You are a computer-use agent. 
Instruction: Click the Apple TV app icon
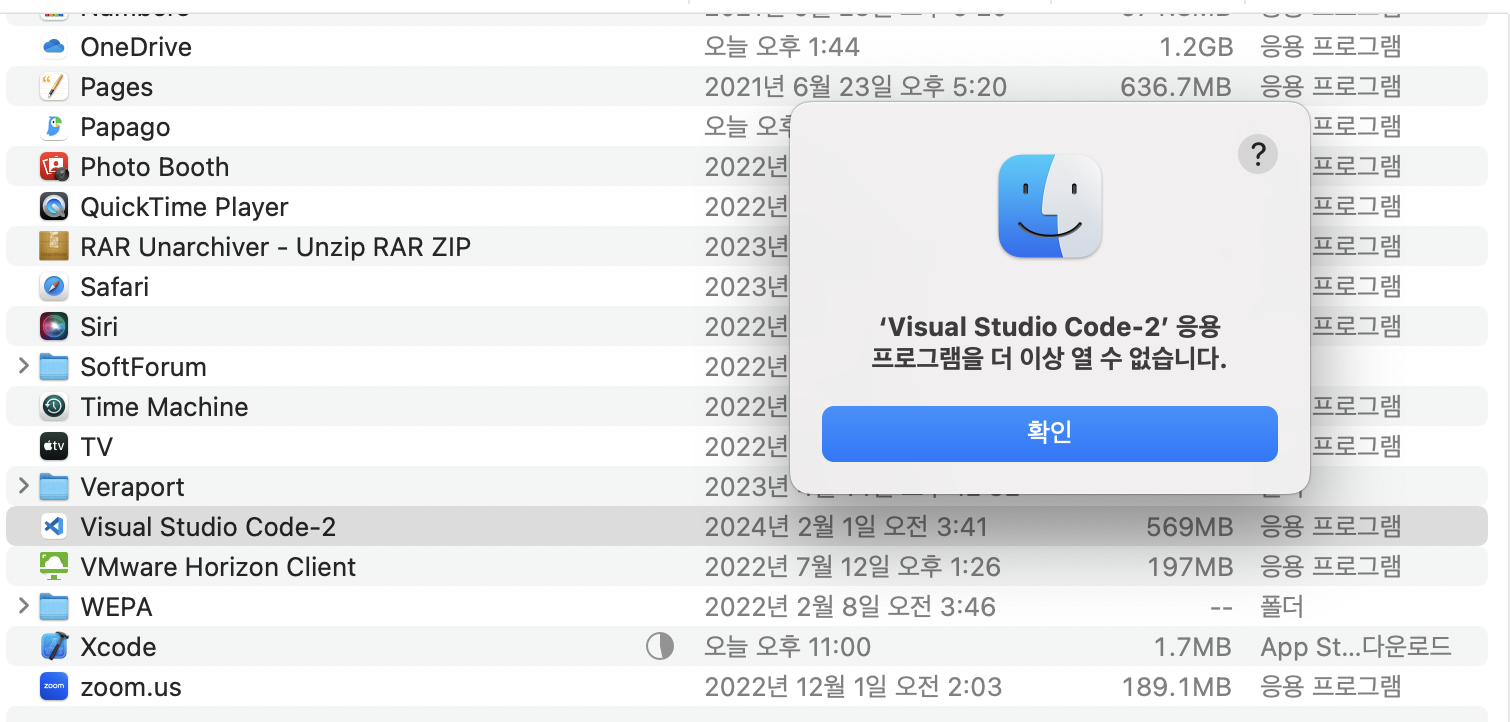[x=54, y=447]
